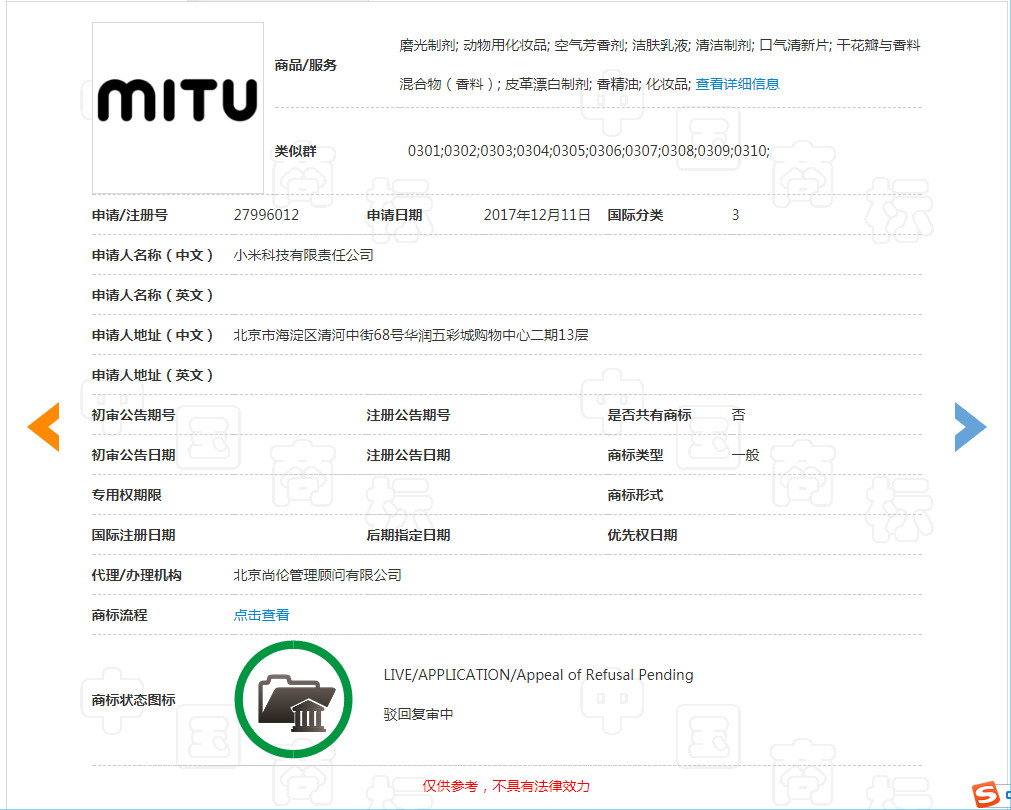
Task: Go to previous trademark with orange arrow
Action: click(x=44, y=426)
